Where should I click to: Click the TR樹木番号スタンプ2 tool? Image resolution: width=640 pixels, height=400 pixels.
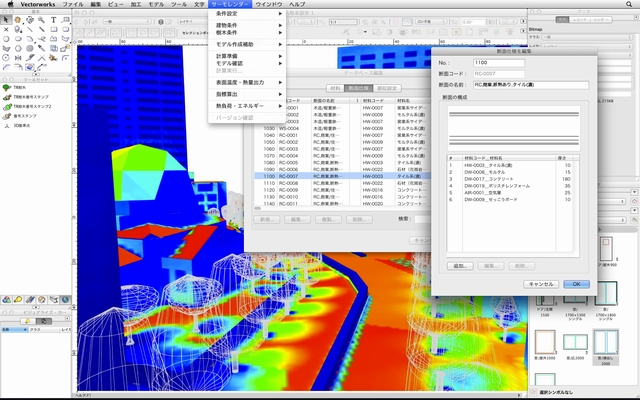28,106
